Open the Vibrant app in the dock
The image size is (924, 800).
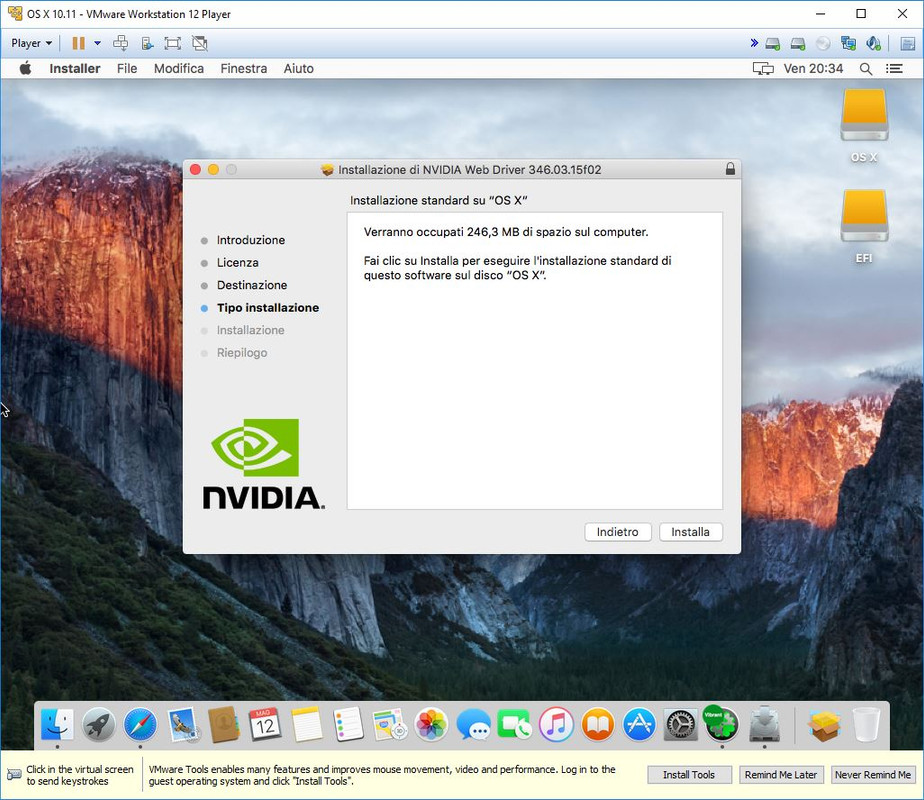point(721,723)
